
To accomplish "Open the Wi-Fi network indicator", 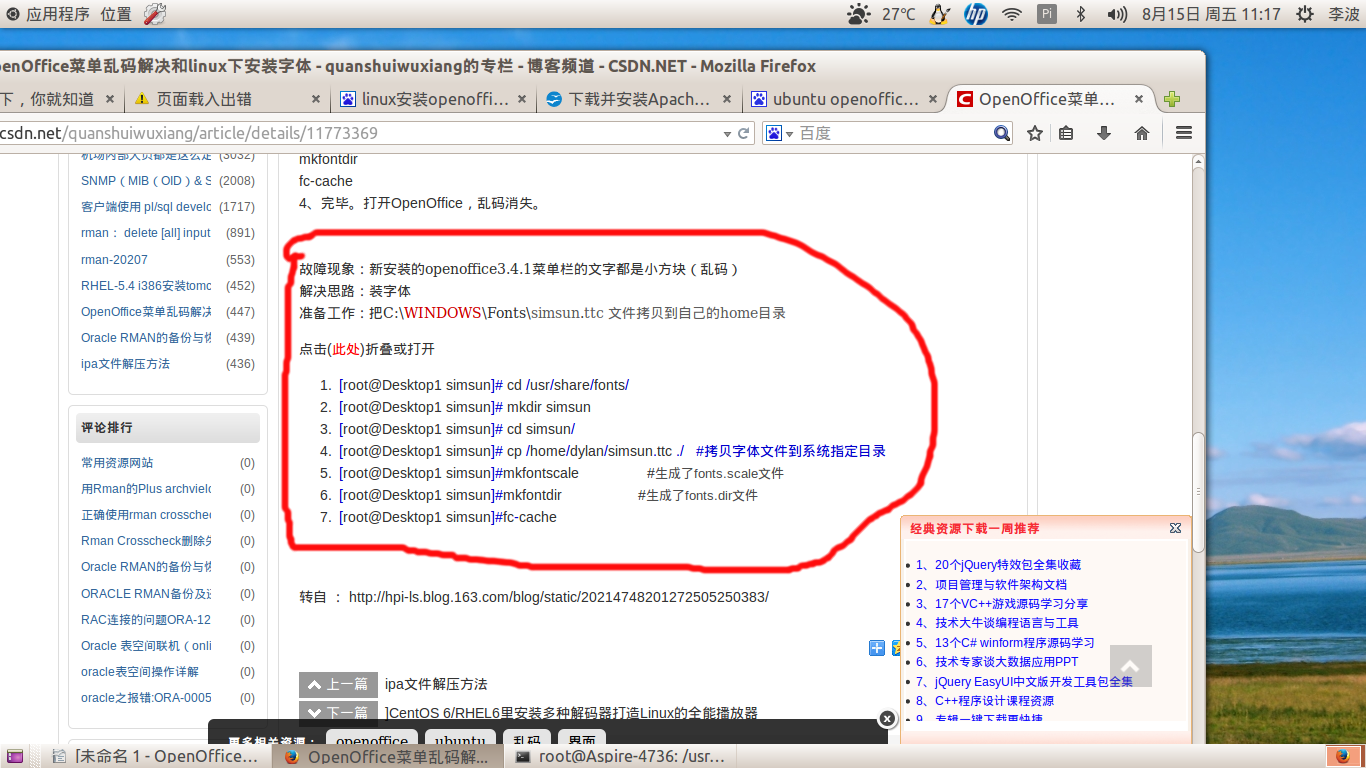I will [x=1012, y=14].
